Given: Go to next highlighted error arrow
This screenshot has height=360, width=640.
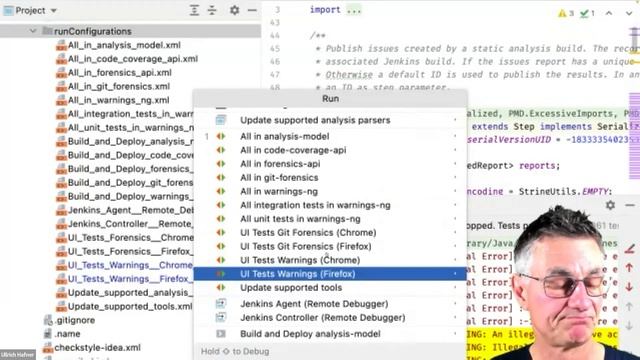Looking at the screenshot, I should coord(629,13).
